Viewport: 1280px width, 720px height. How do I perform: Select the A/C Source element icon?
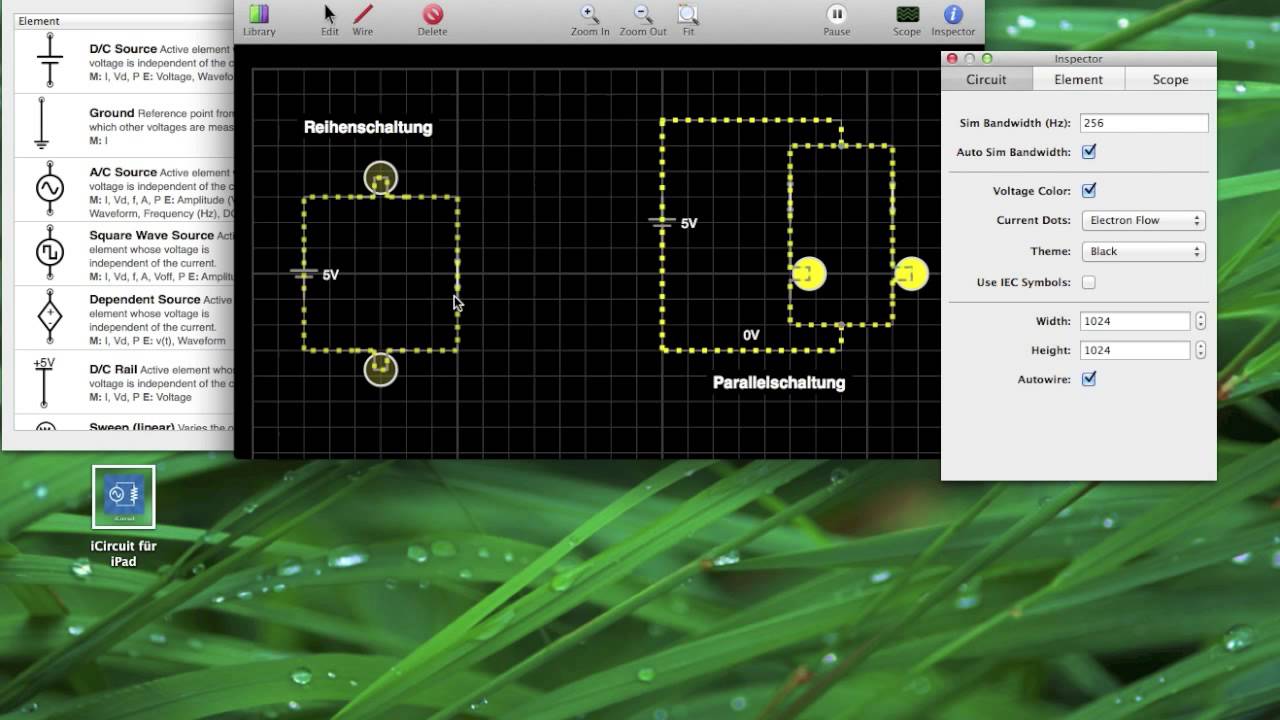tap(49, 187)
